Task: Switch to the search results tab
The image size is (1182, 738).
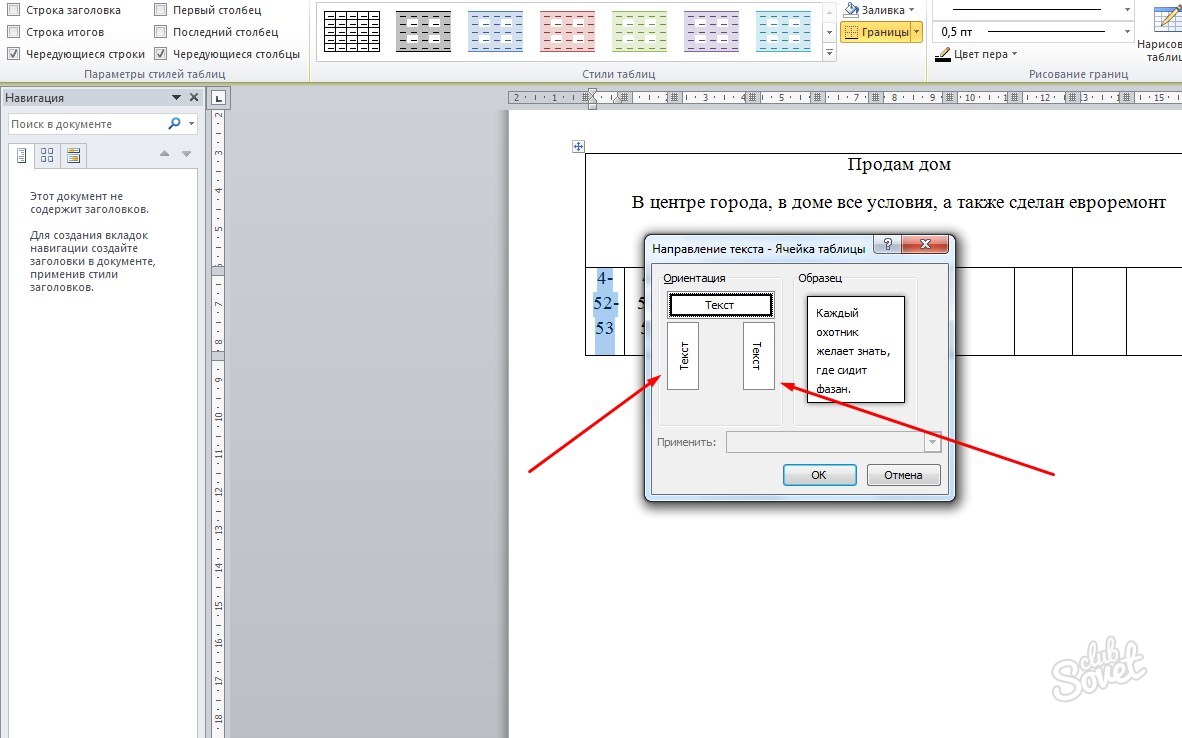Action: coord(73,155)
